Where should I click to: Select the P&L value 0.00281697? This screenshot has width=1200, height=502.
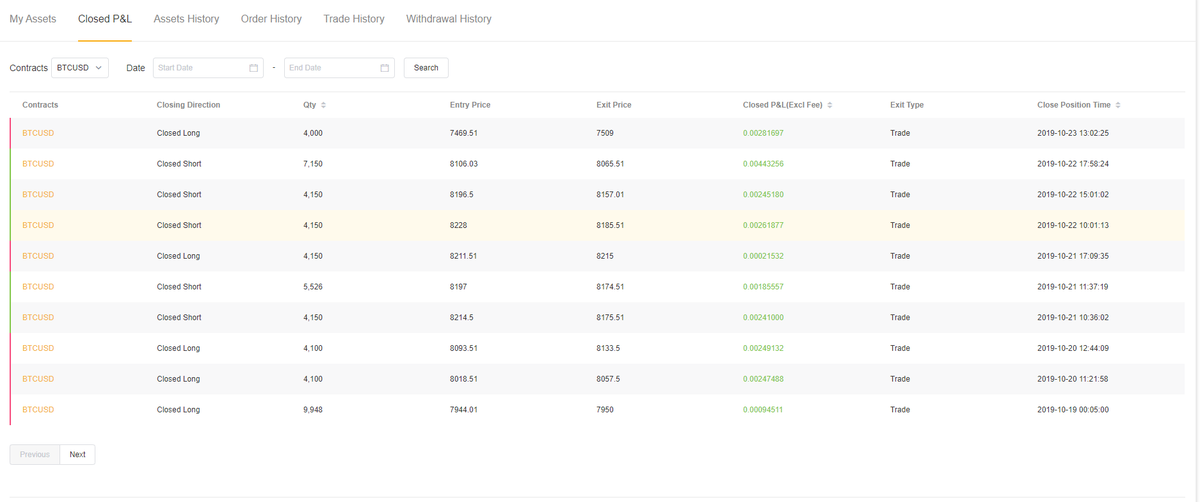[x=763, y=133]
